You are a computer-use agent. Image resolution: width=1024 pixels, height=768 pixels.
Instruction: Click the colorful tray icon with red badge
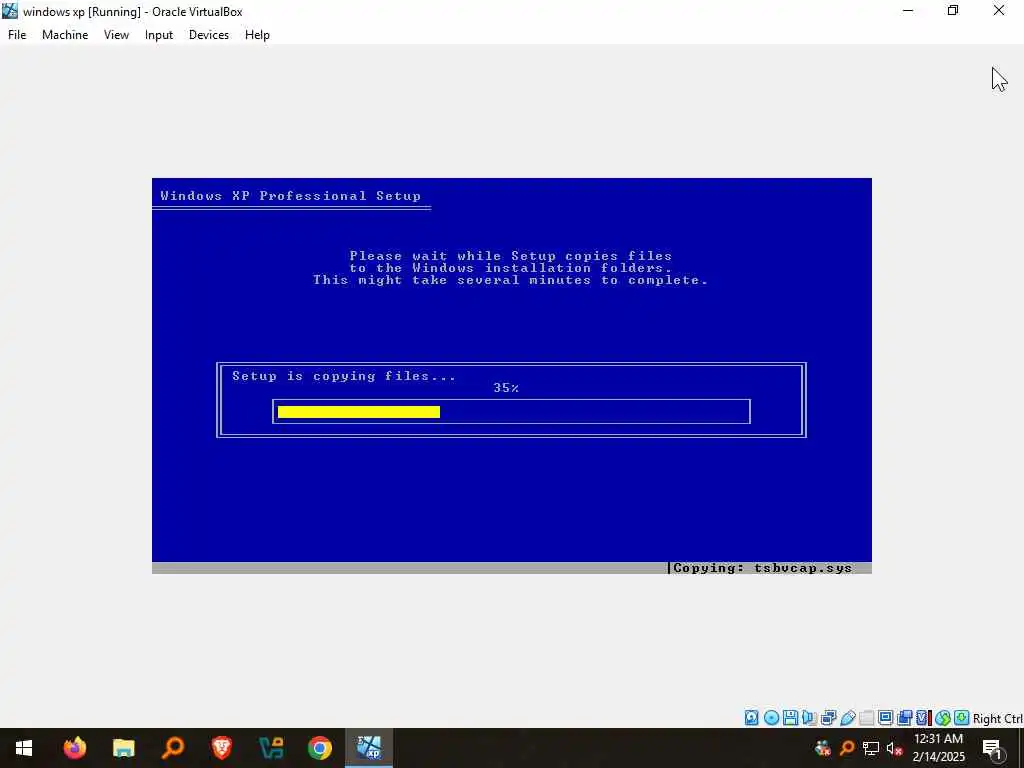pyautogui.click(x=823, y=748)
